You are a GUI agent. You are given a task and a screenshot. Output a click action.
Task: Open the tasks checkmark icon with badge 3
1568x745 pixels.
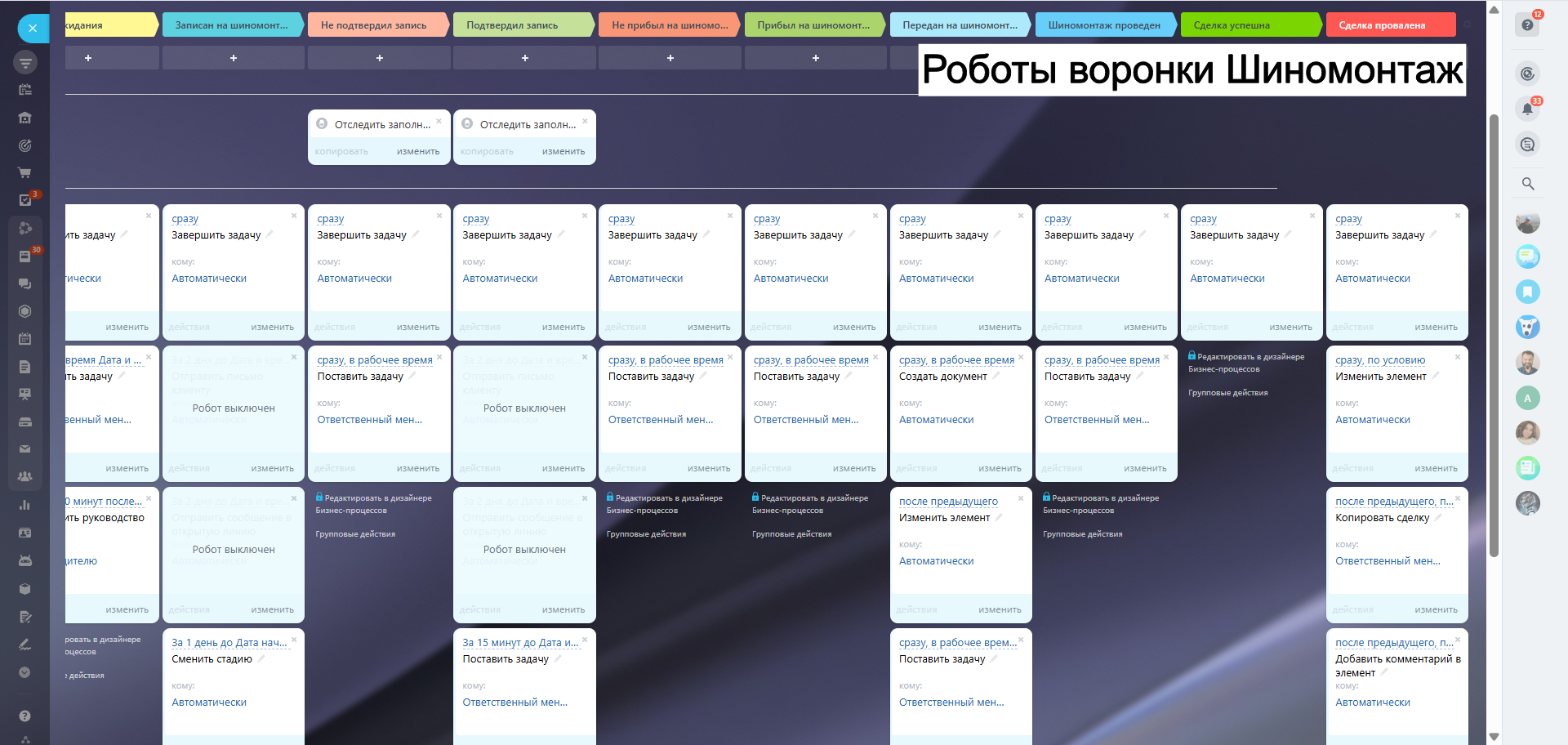[25, 200]
